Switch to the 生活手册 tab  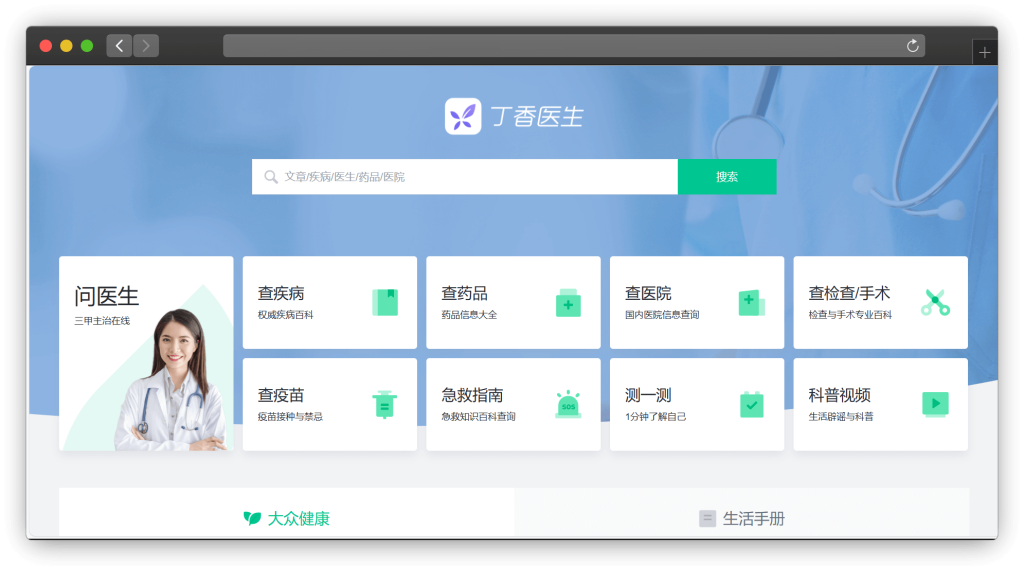pos(742,513)
